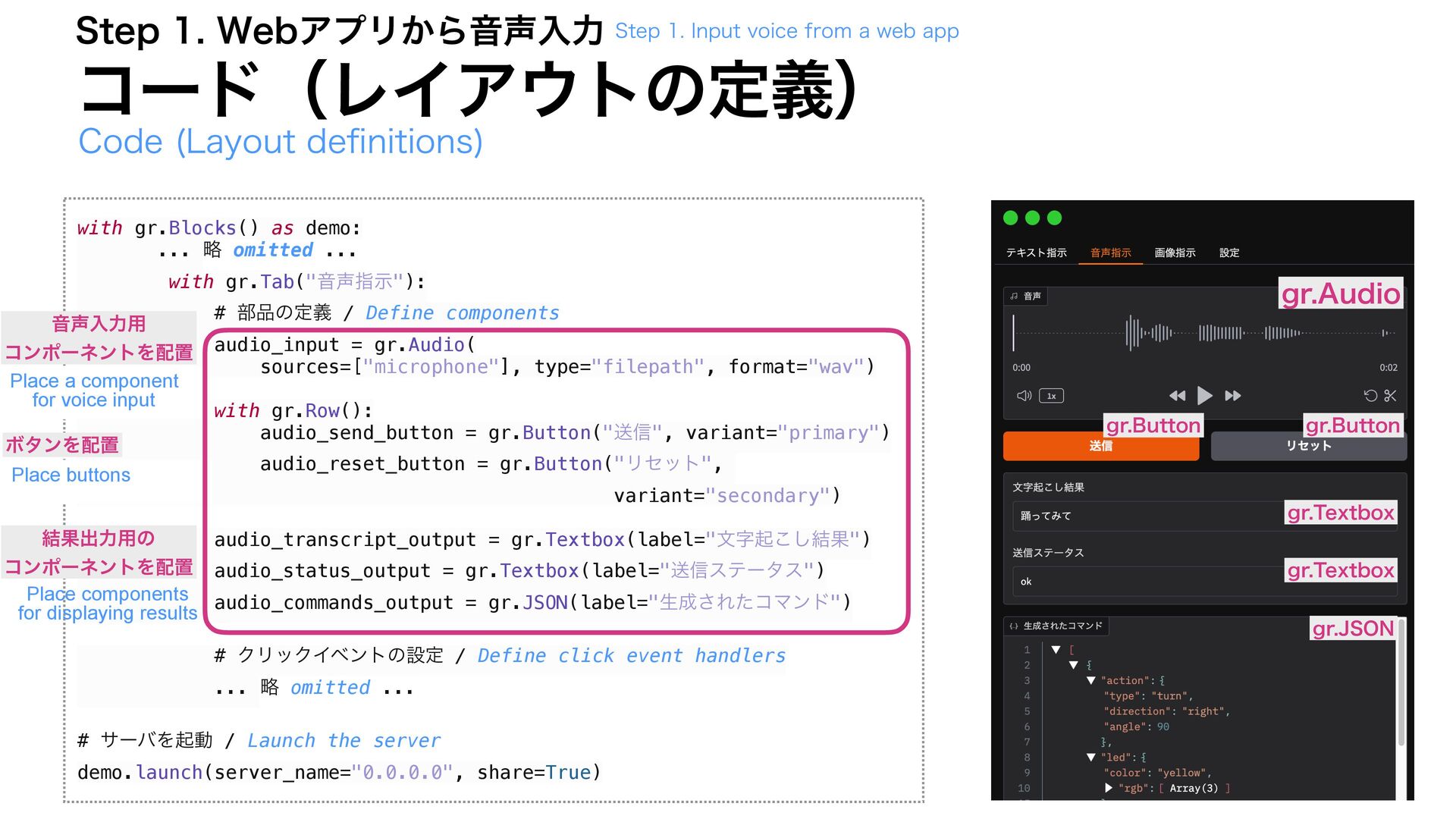Viewport: 1456px width, 819px height.
Task: Click the scissors trim icon
Action: coord(1390,395)
